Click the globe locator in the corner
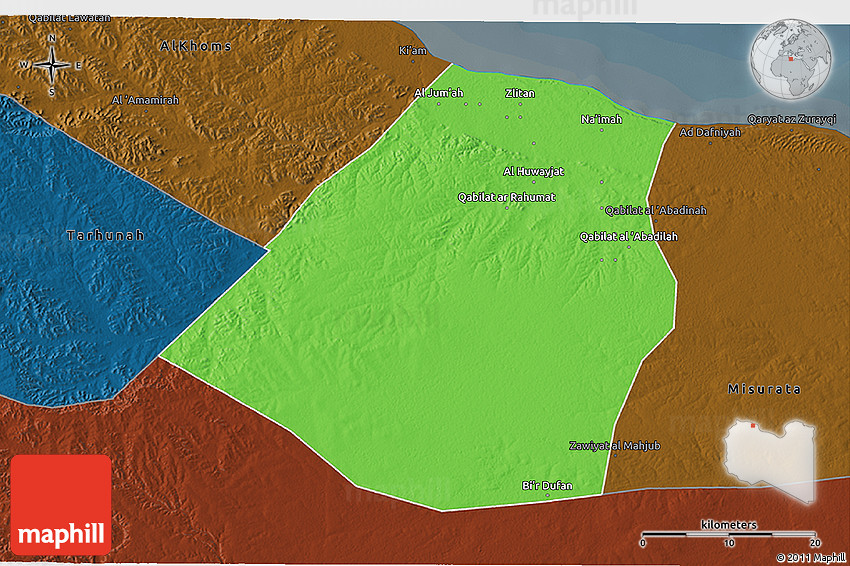850x566 pixels. point(794,60)
